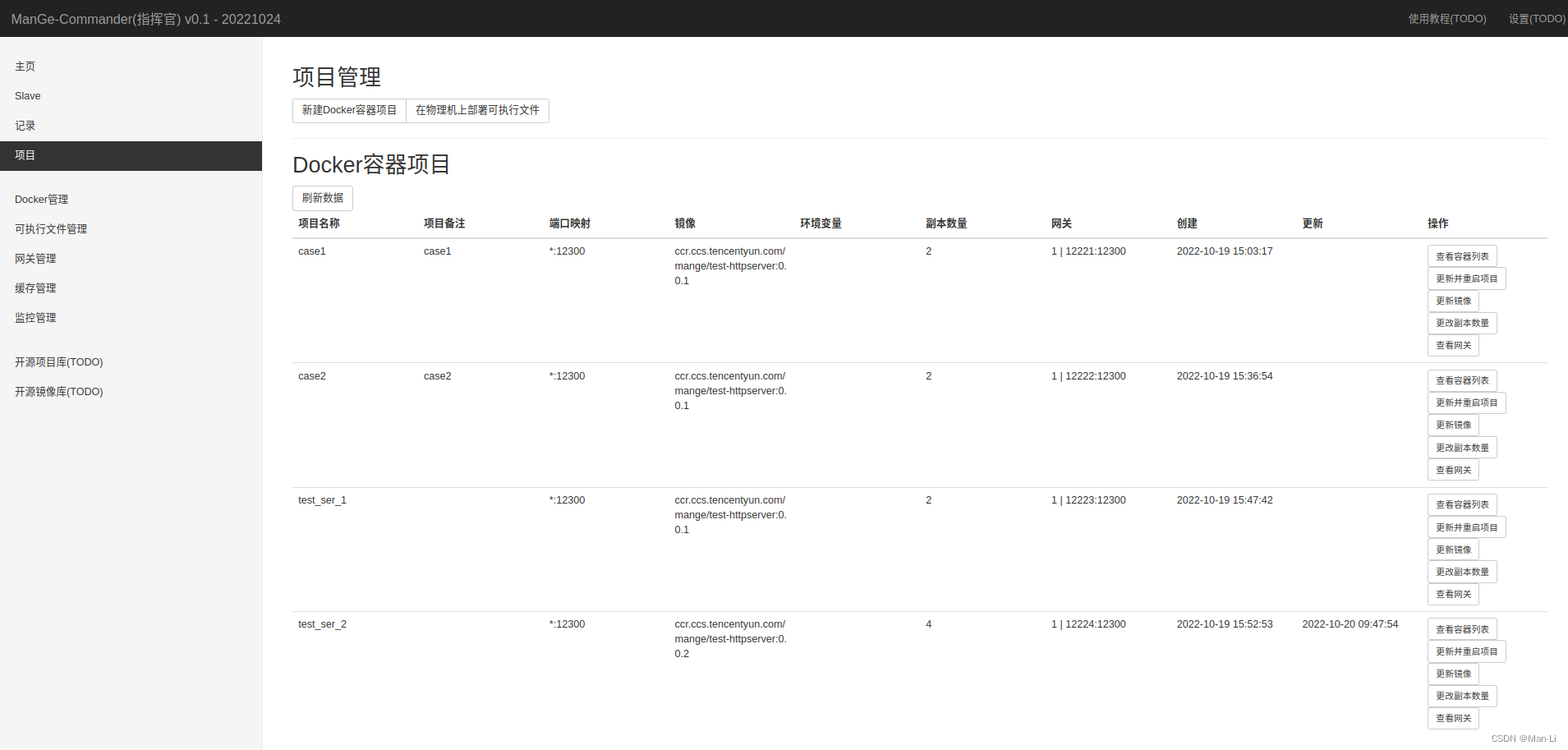
Task: Click 查看网关 for case1
Action: tap(1453, 345)
